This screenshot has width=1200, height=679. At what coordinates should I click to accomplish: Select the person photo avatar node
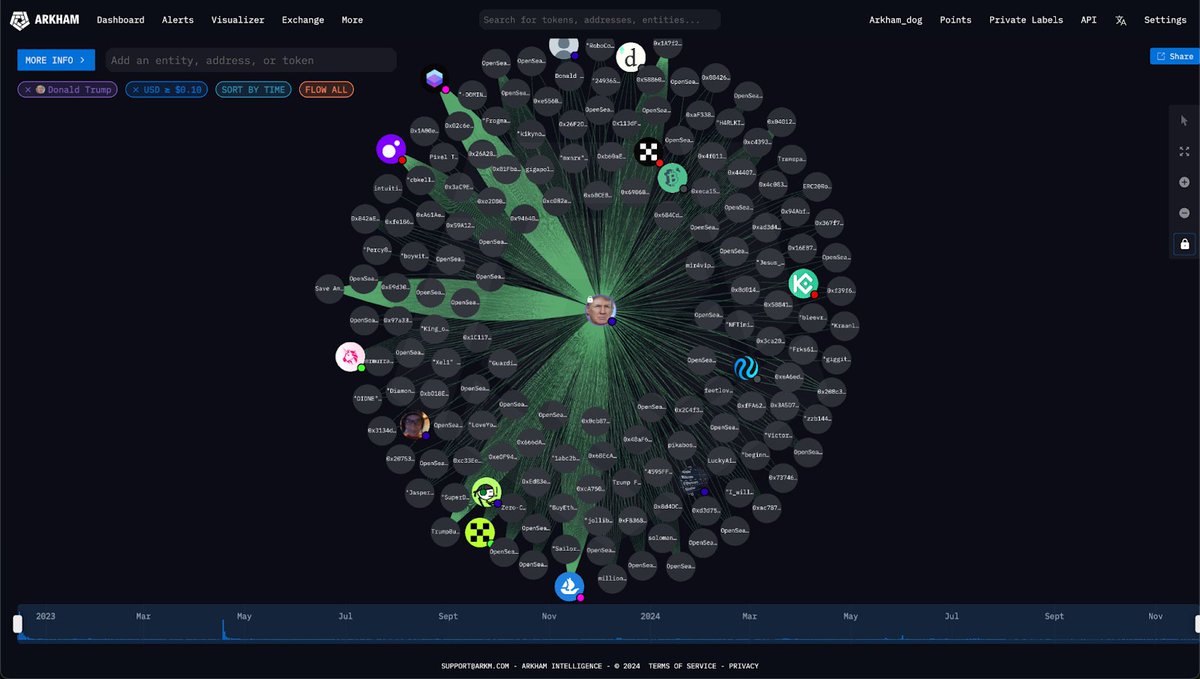coord(415,425)
